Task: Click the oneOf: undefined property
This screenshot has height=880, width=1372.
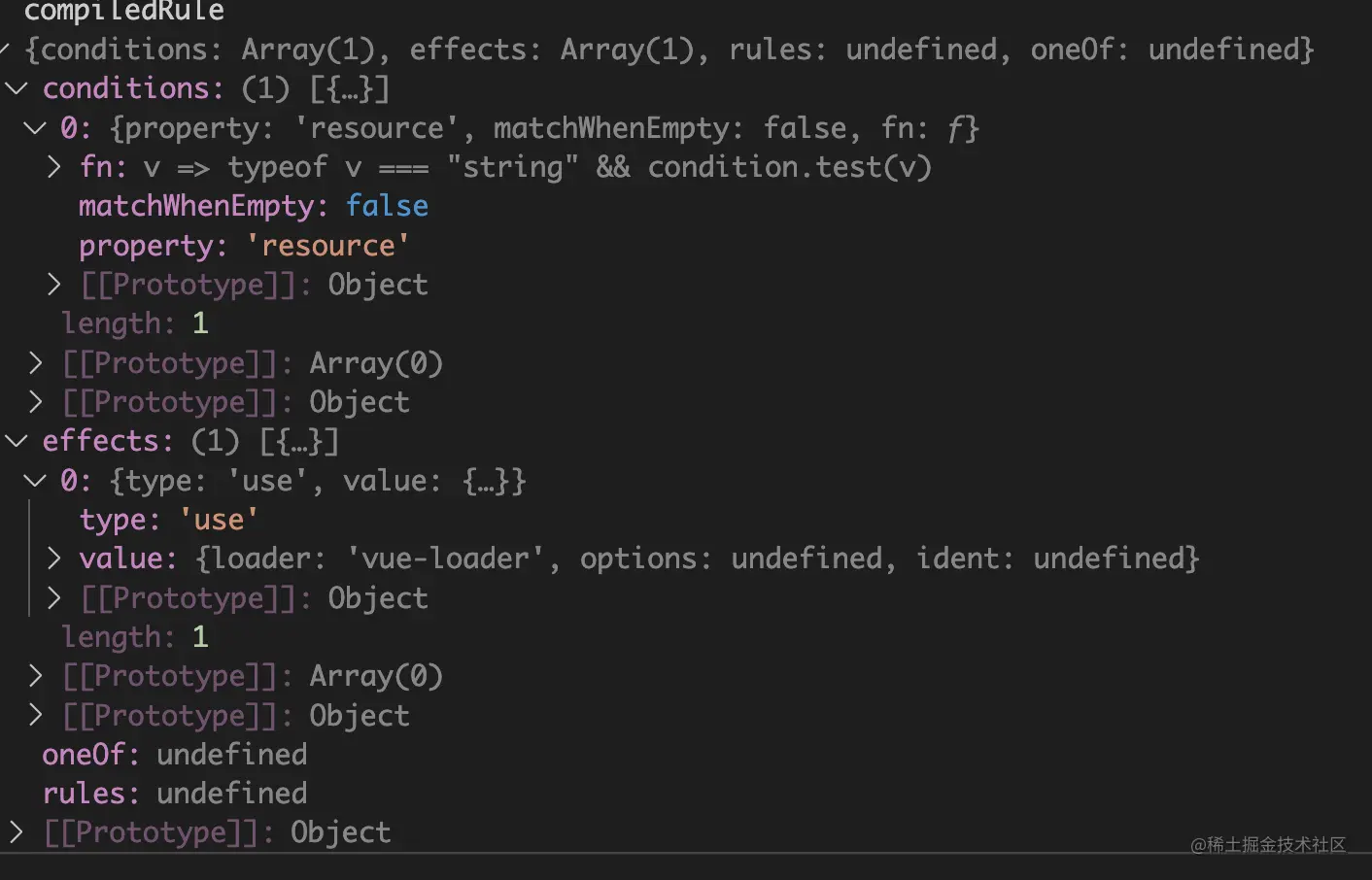Action: (174, 755)
